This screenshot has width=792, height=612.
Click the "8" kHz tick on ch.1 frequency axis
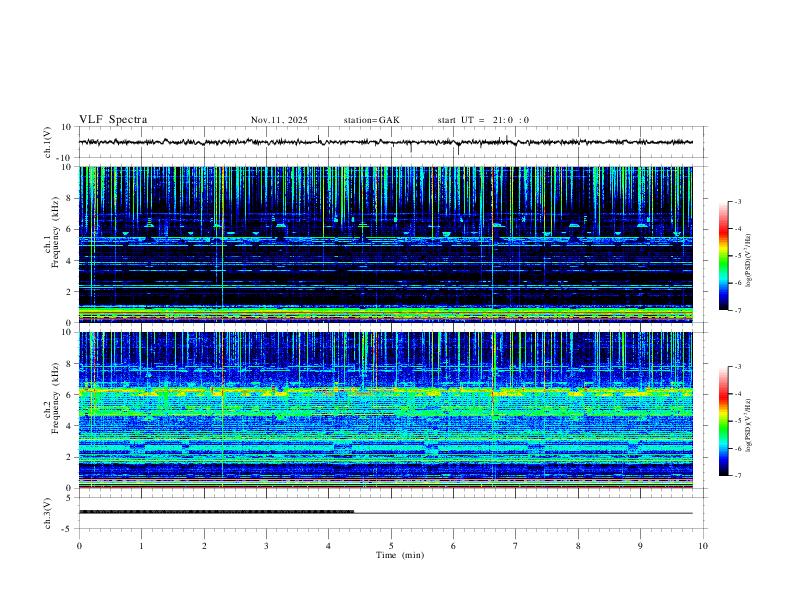tap(69, 198)
